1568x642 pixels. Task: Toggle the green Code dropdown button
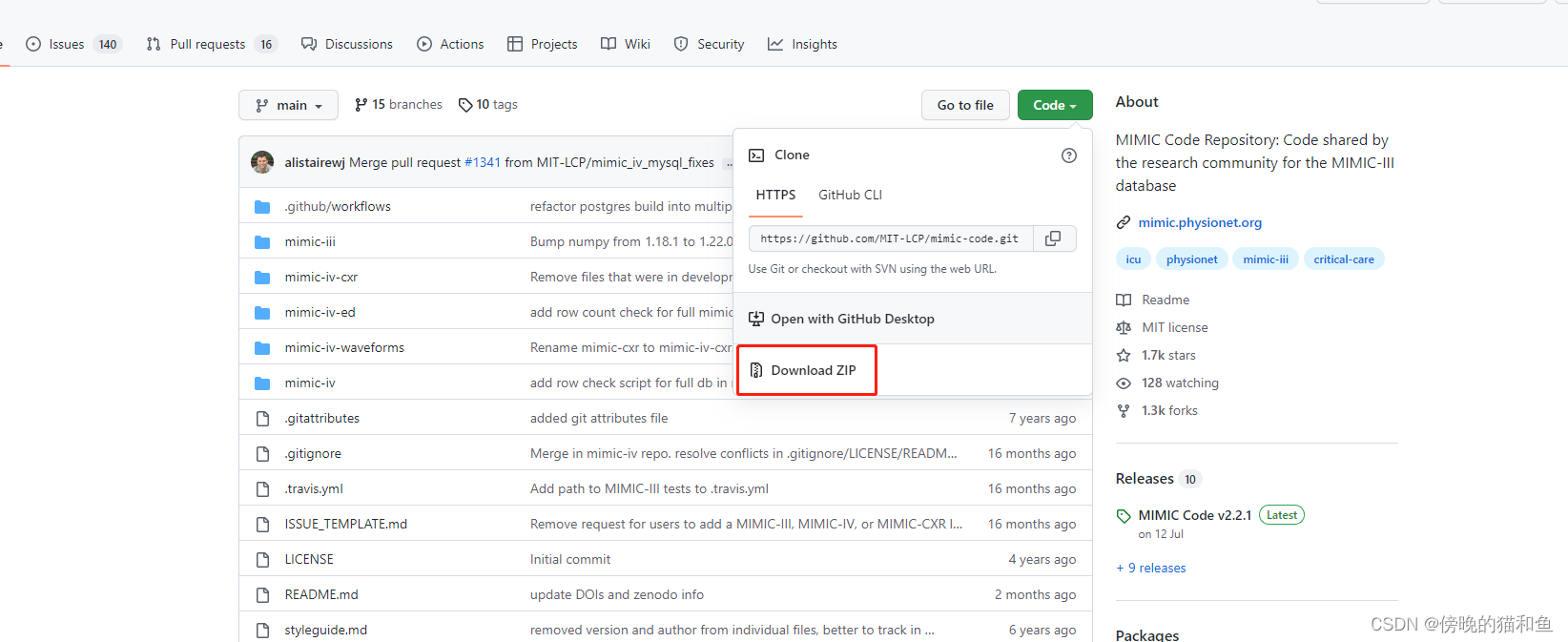1055,105
